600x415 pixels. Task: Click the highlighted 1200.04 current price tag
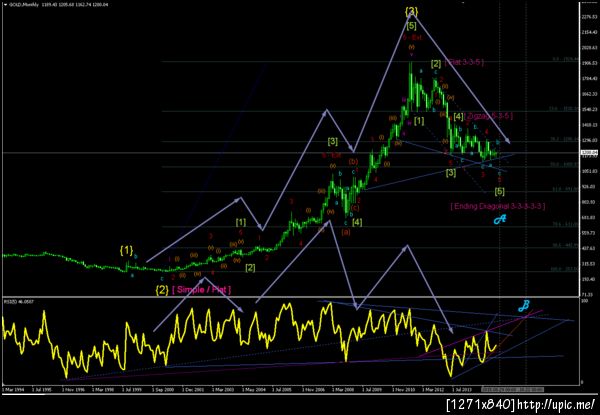pyautogui.click(x=587, y=153)
